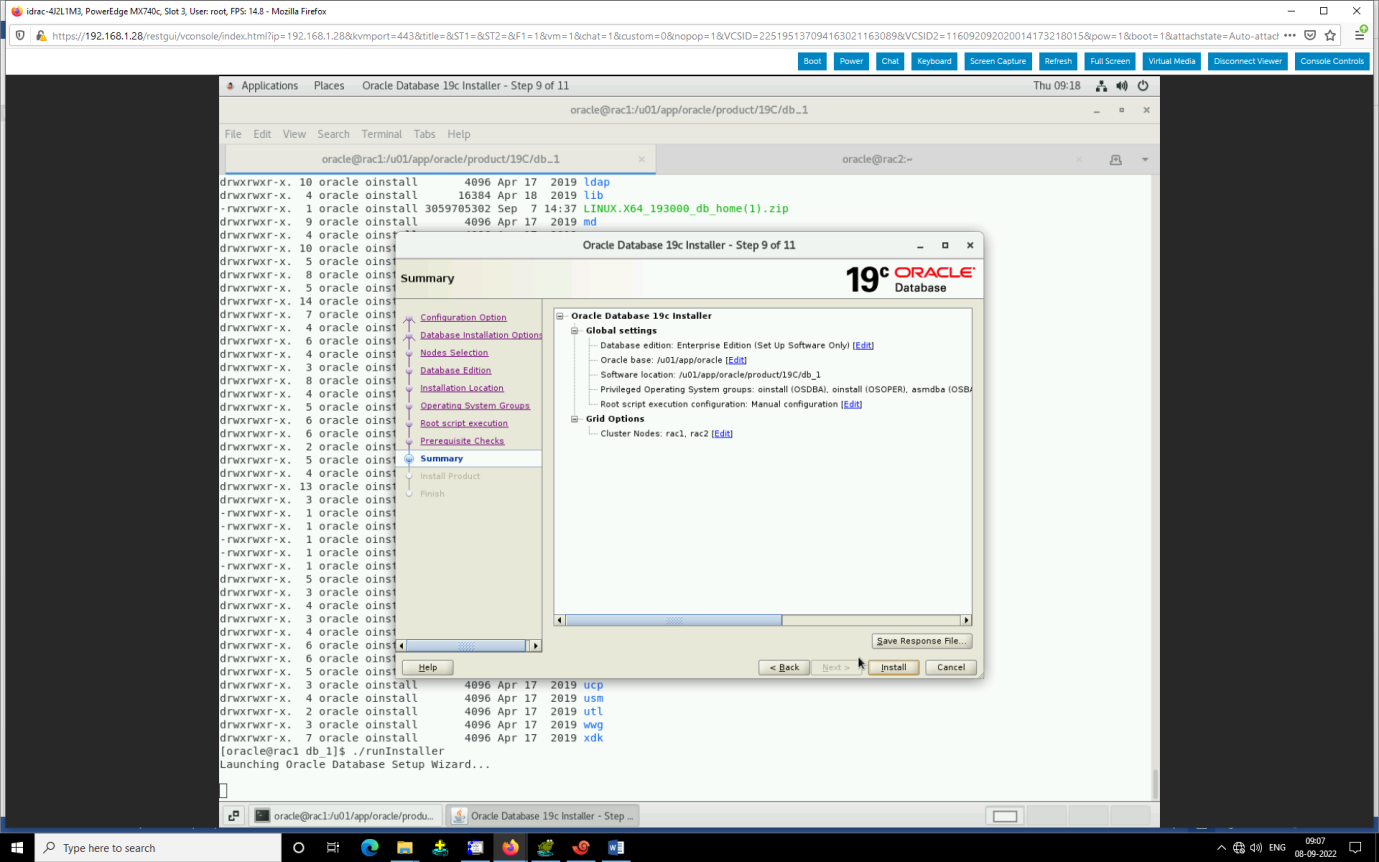Switch to Firefox in Windows taskbar

point(510,847)
